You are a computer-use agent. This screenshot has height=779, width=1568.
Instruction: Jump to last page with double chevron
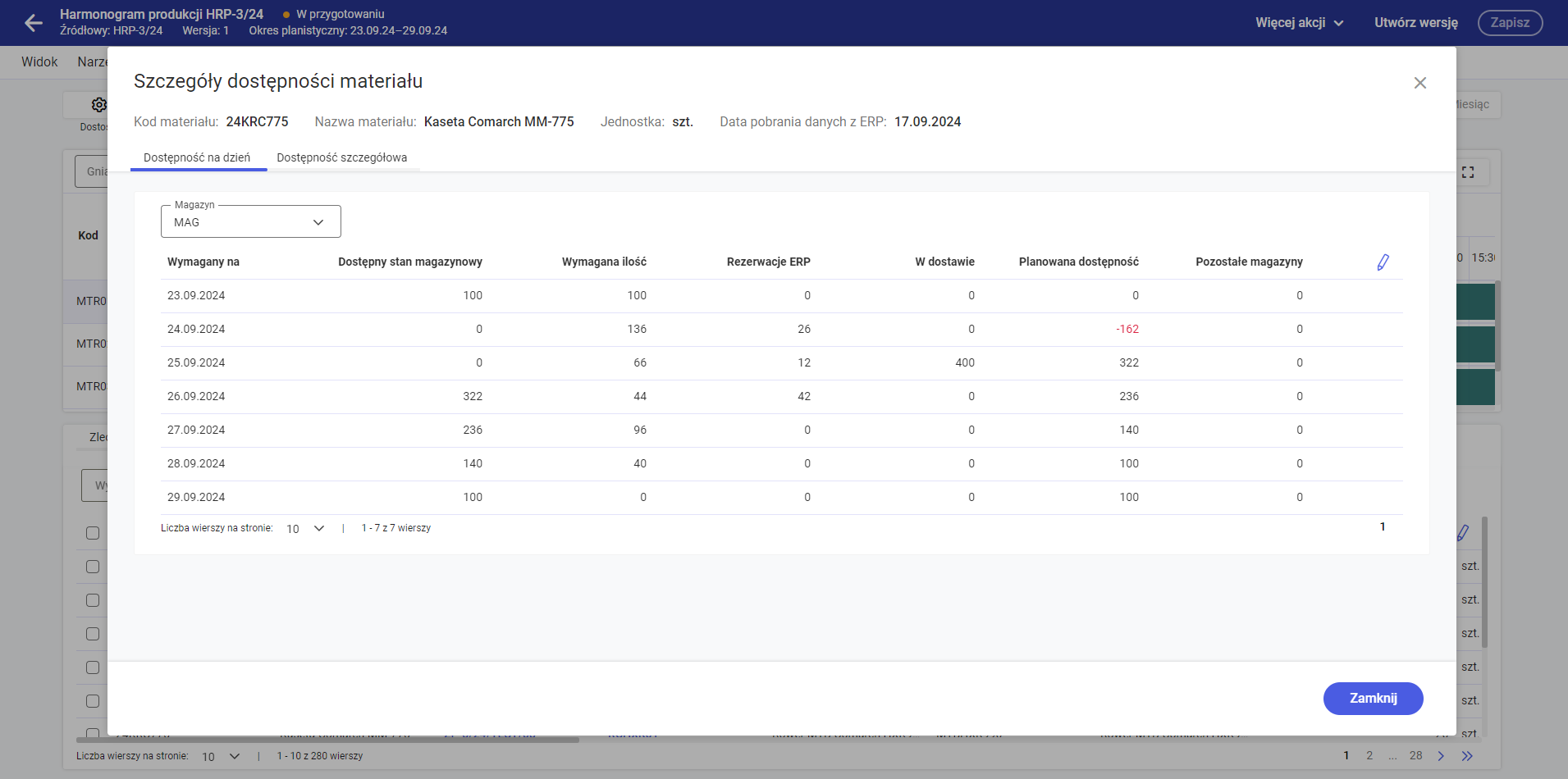coord(1467,756)
